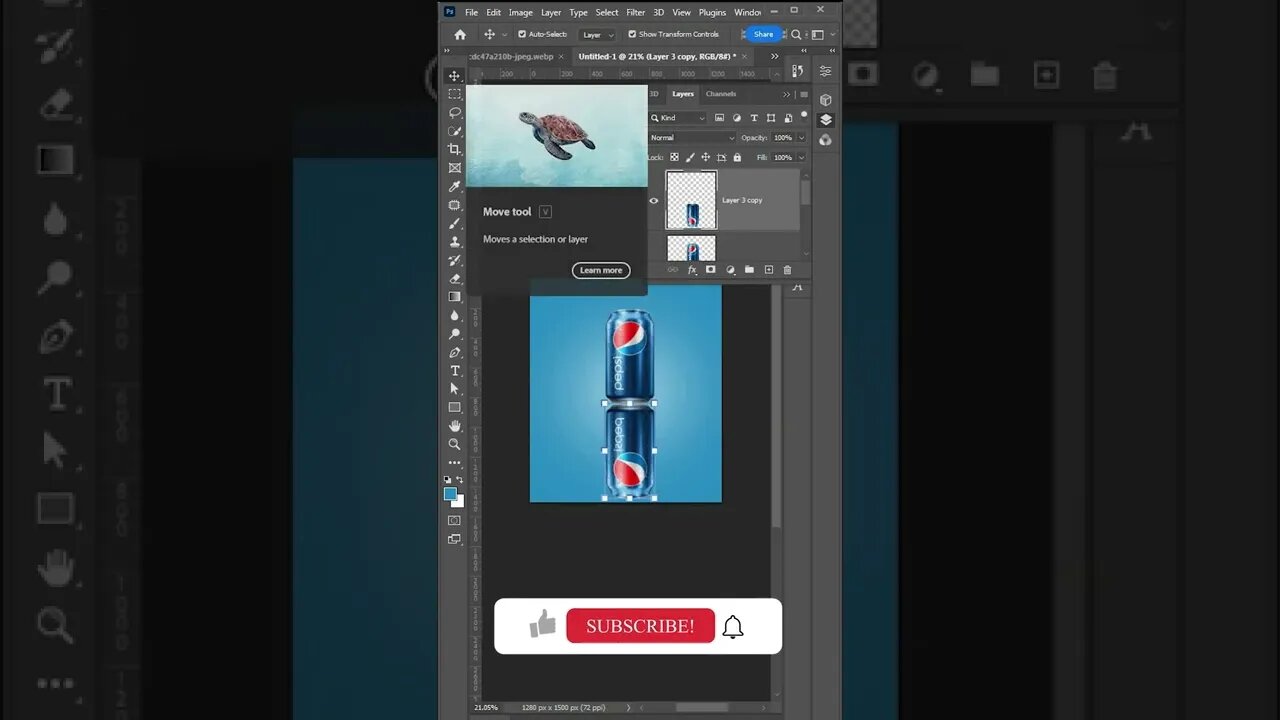The height and width of the screenshot is (720, 1280).
Task: Toggle lock image pixels
Action: (690, 157)
